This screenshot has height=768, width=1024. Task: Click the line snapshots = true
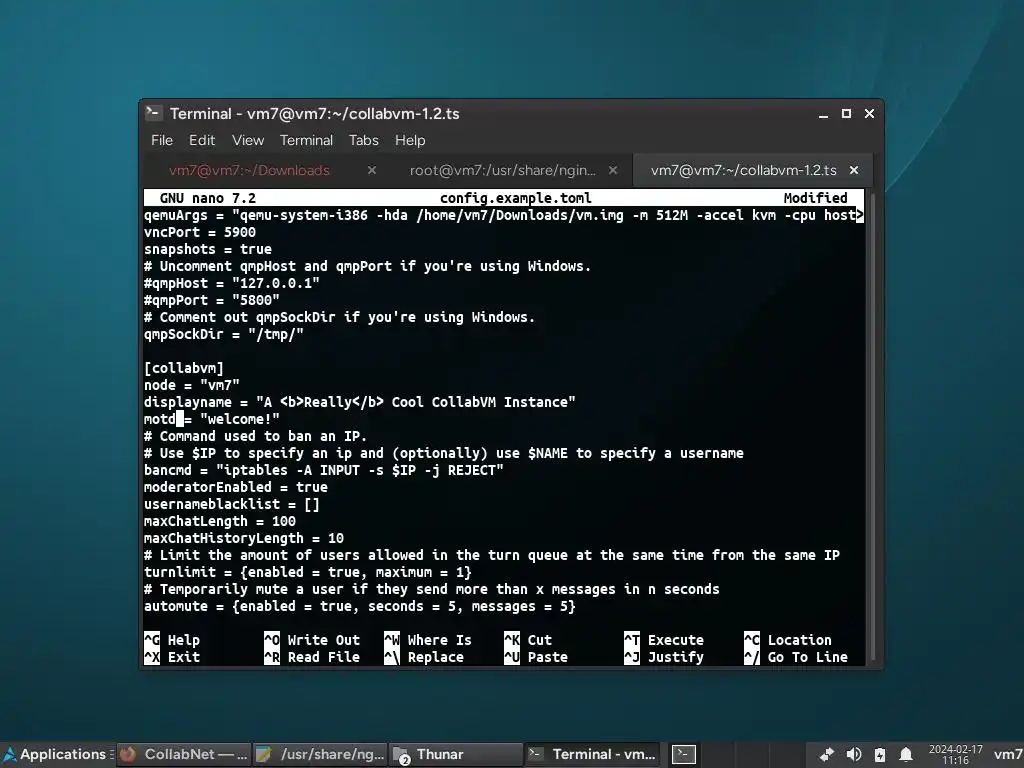[208, 249]
